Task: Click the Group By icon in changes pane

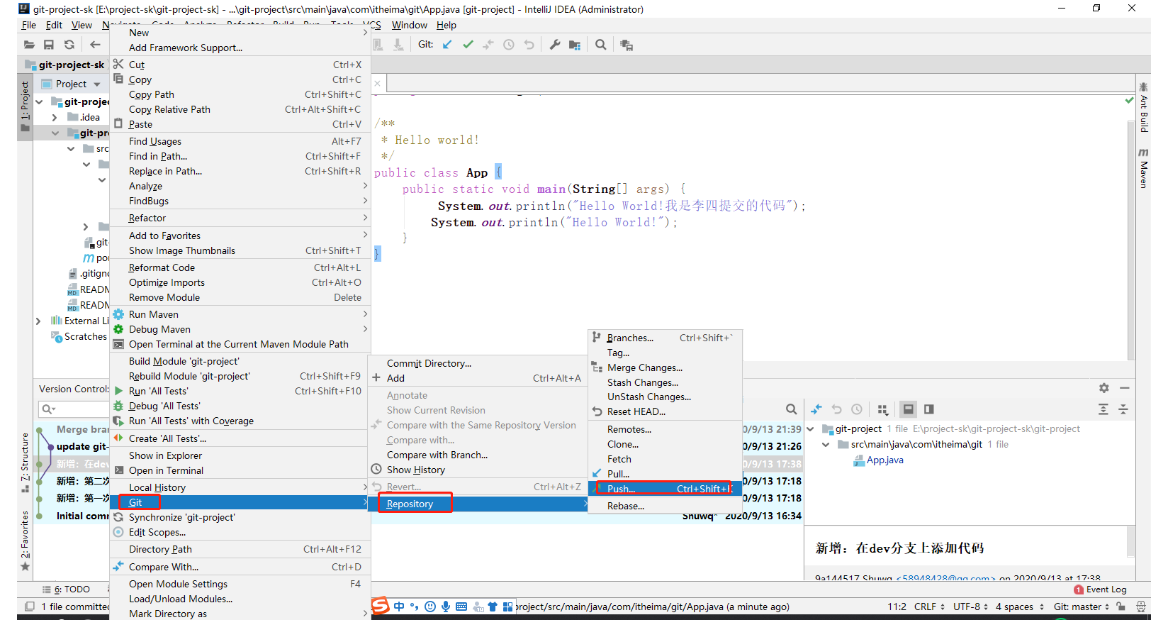Action: [882, 409]
